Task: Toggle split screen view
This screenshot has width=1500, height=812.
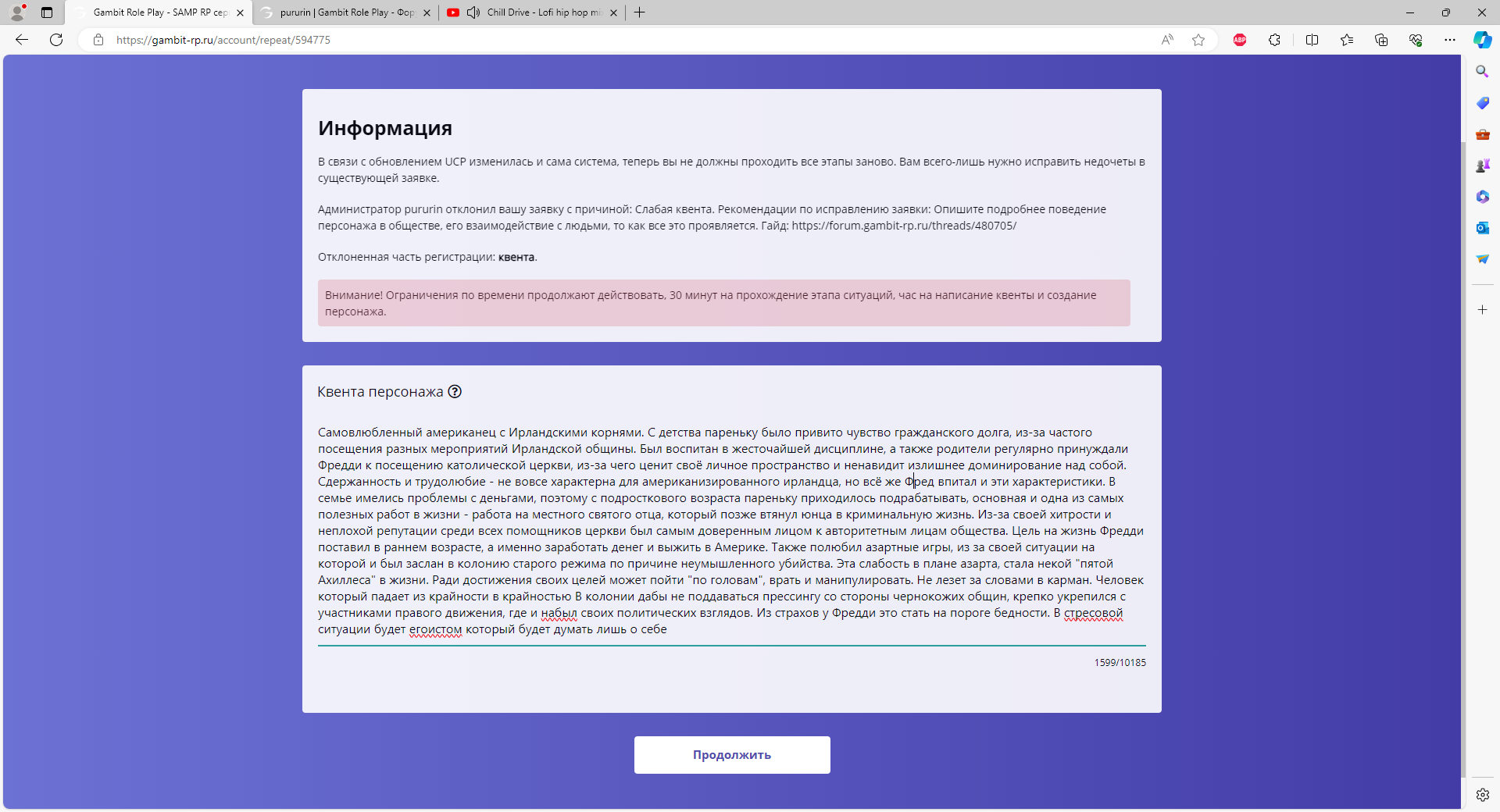Action: pos(1312,40)
